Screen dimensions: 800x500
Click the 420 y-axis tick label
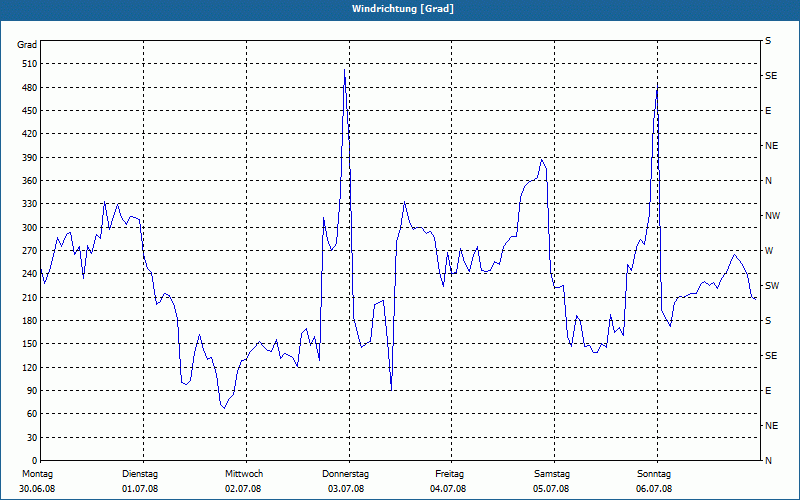(x=30, y=134)
